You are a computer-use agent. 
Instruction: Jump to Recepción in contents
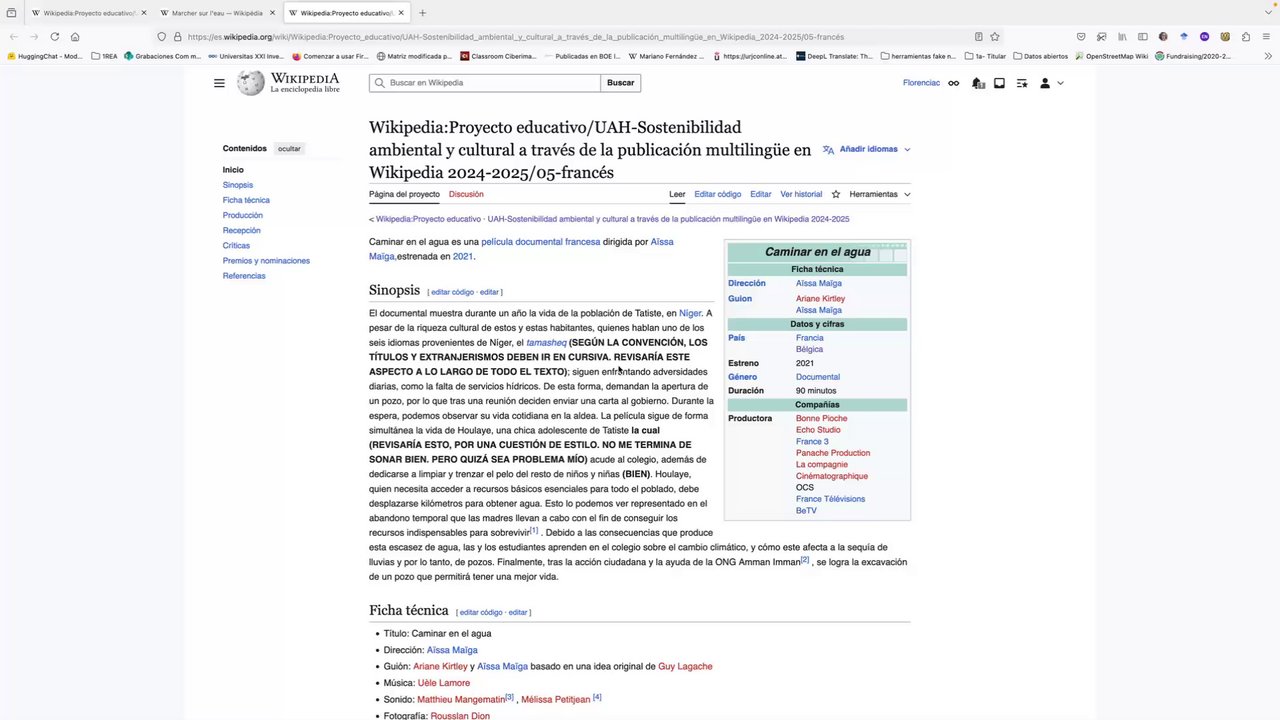(x=242, y=230)
